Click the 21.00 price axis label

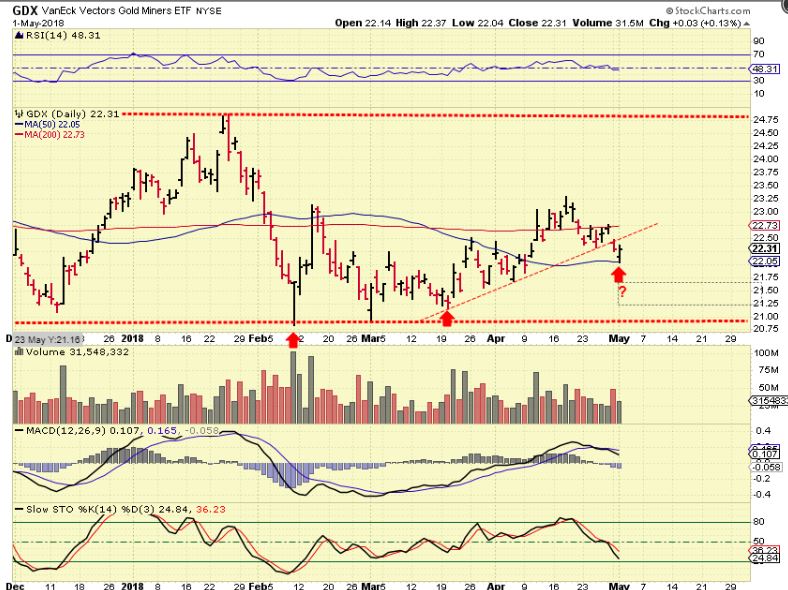pos(766,316)
